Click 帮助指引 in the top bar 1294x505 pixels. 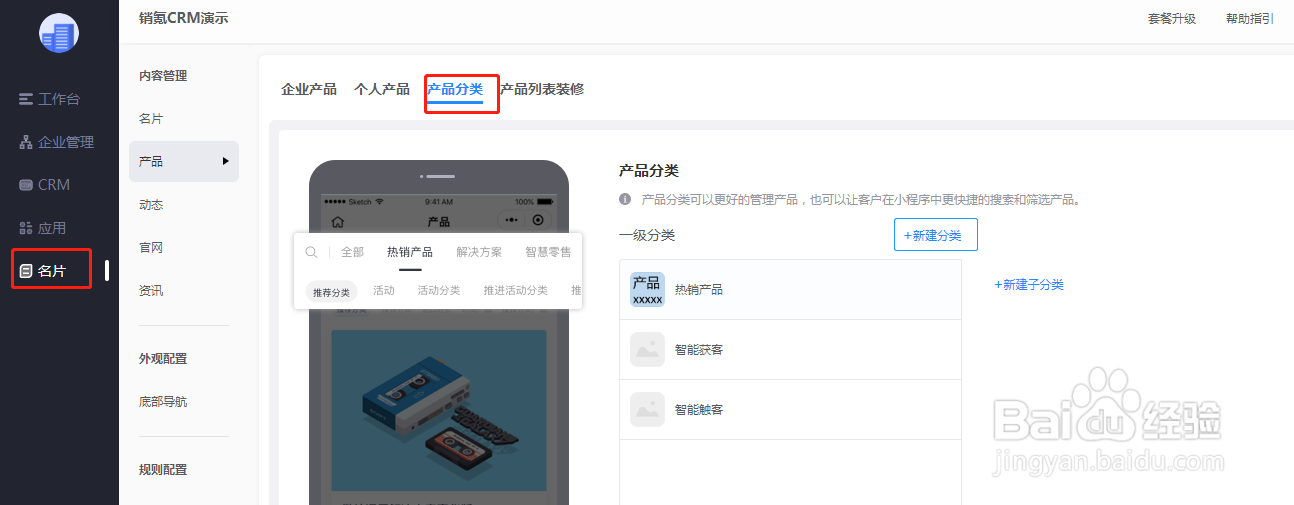pyautogui.click(x=1250, y=18)
